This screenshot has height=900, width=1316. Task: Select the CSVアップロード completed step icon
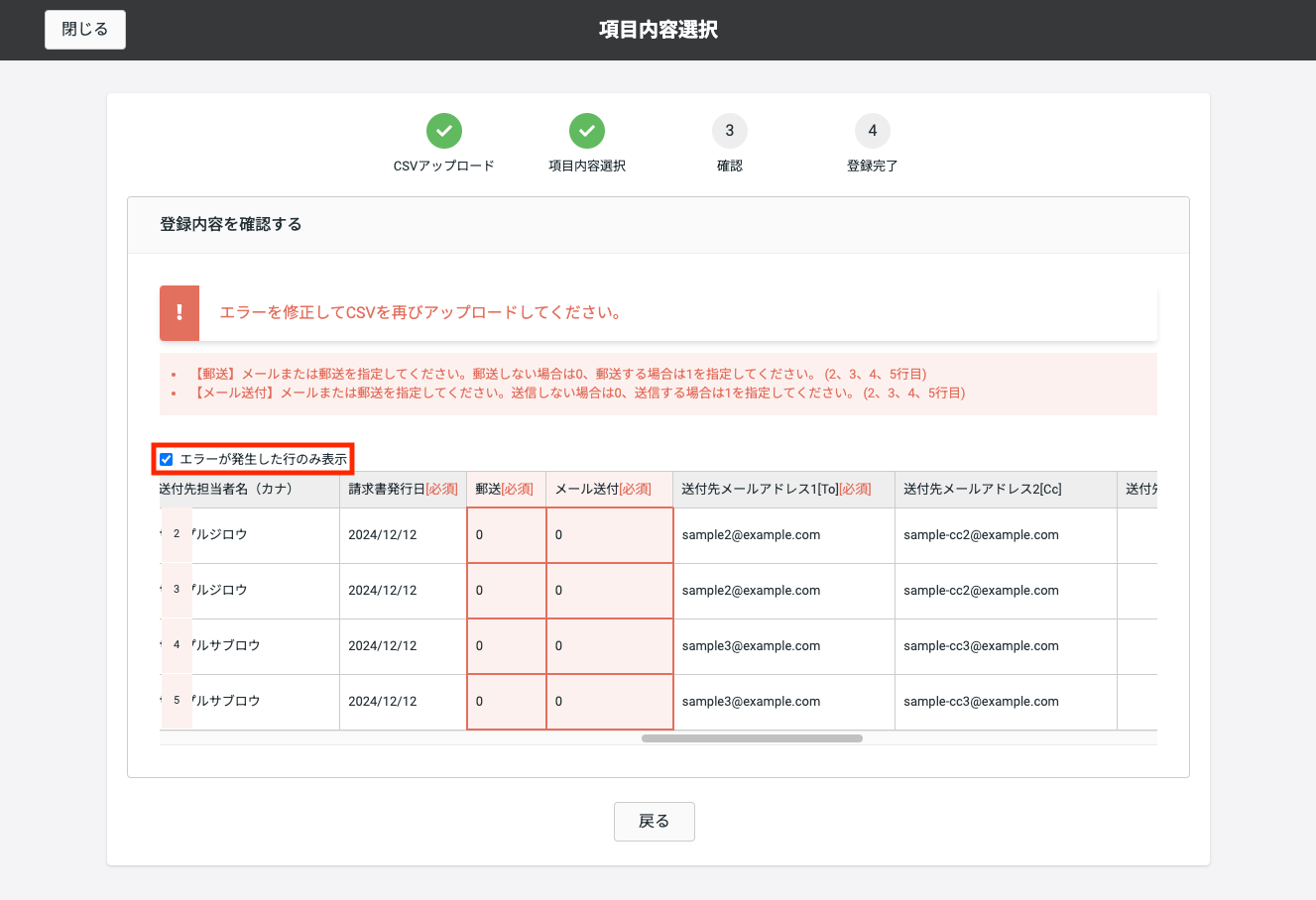[x=444, y=130]
